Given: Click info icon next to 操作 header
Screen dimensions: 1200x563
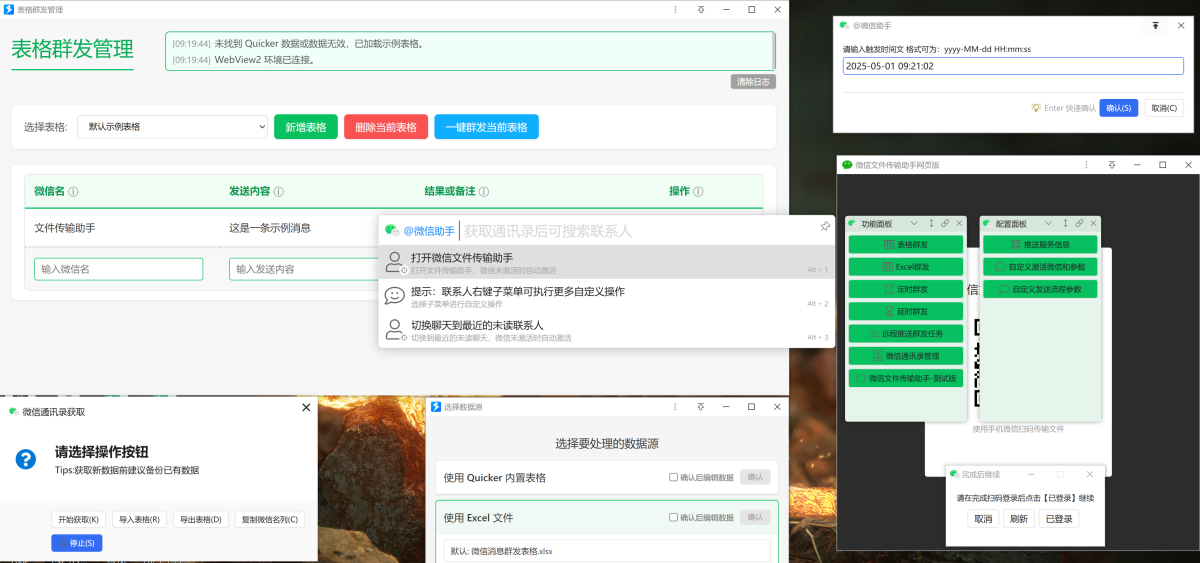Looking at the screenshot, I should coord(698,192).
